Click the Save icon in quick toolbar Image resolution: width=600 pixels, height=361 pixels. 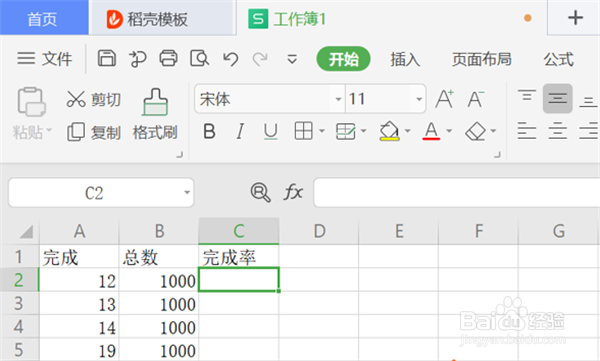click(x=107, y=59)
